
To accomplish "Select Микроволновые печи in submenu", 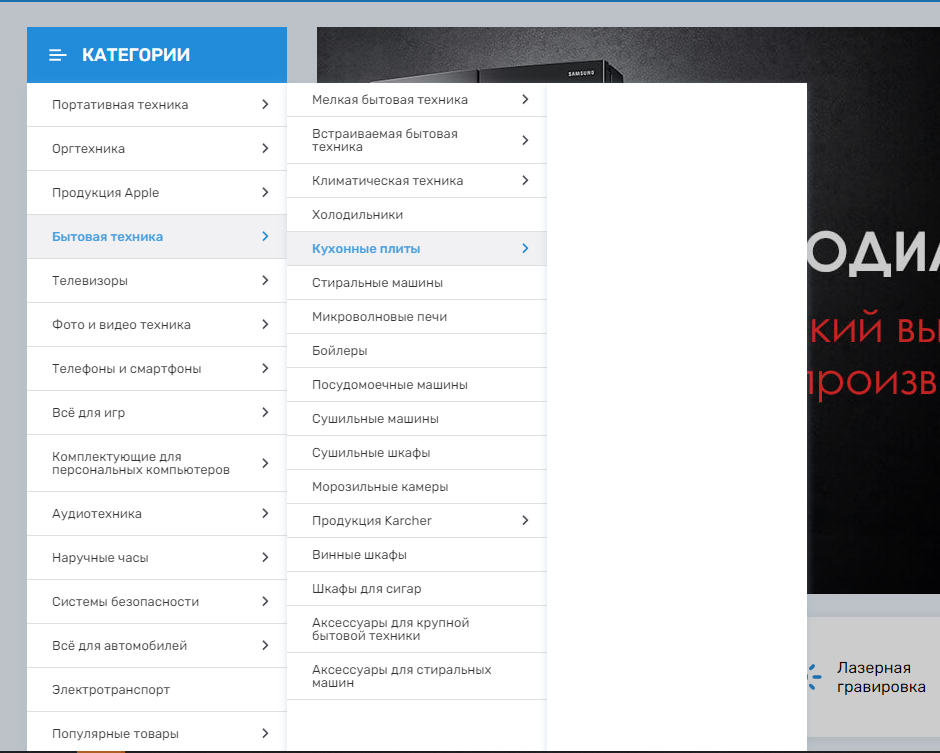I will tap(379, 317).
